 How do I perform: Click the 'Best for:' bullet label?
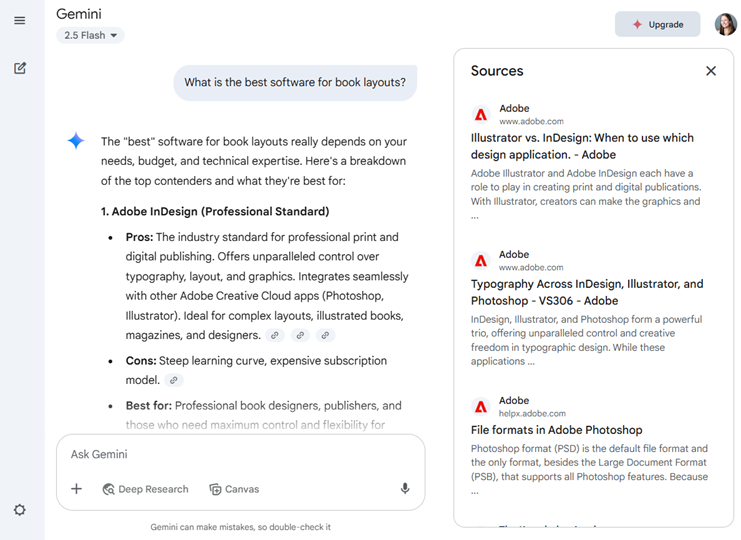pyautogui.click(x=149, y=405)
